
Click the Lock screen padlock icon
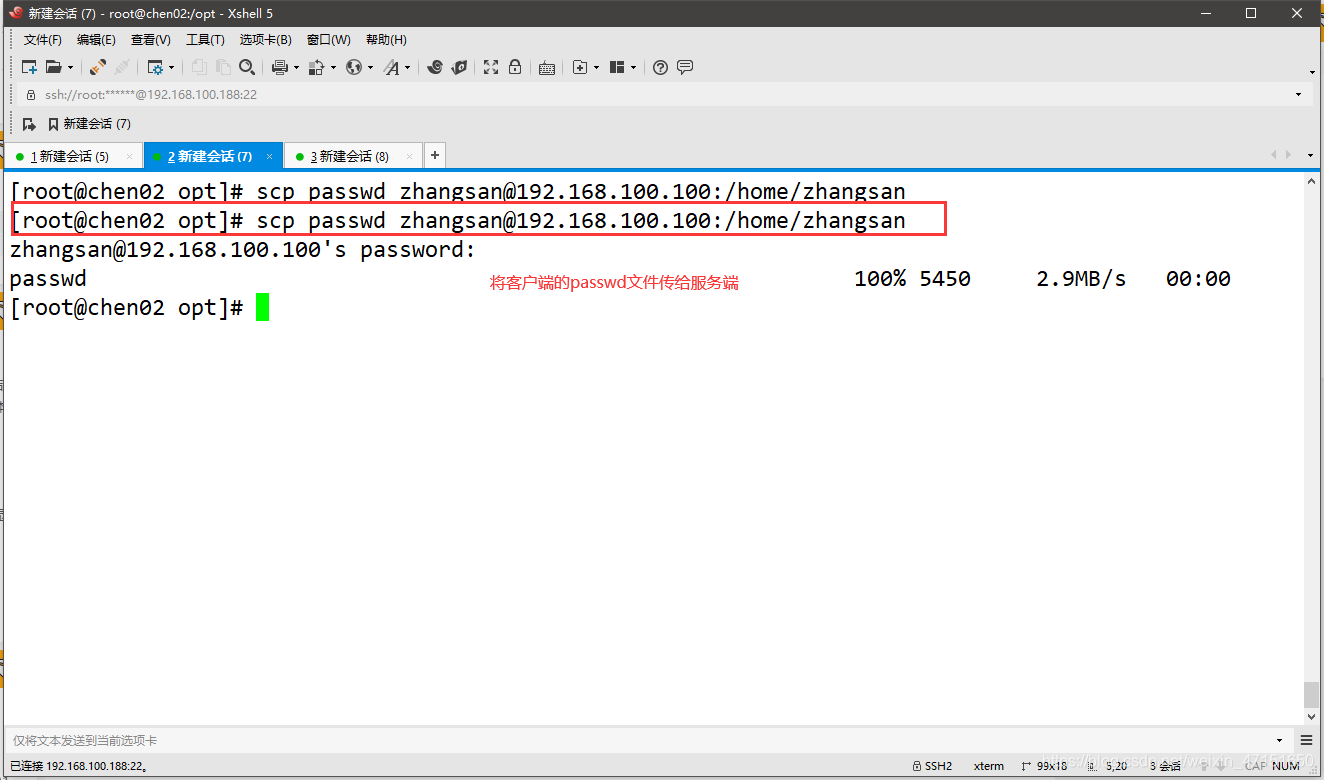tap(515, 67)
